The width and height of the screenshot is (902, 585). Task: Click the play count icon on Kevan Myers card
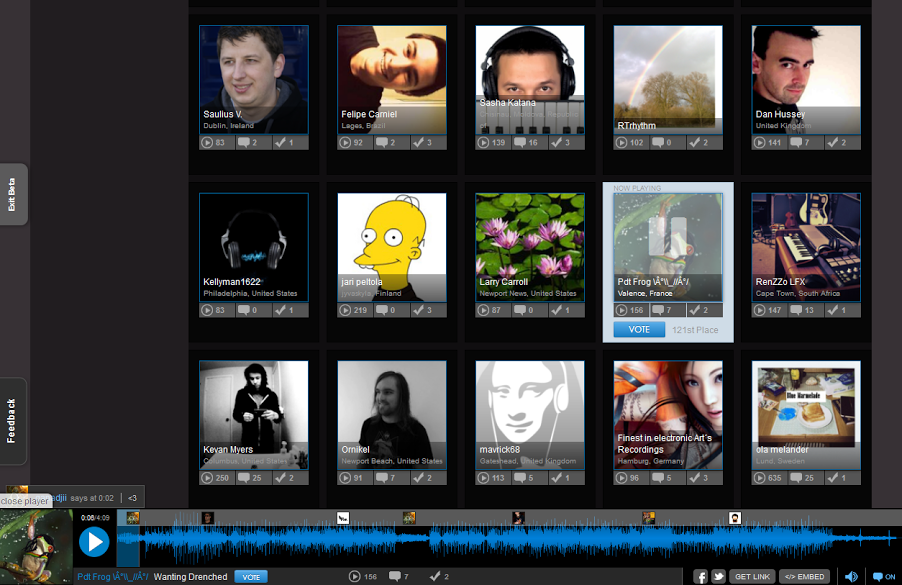click(x=207, y=478)
